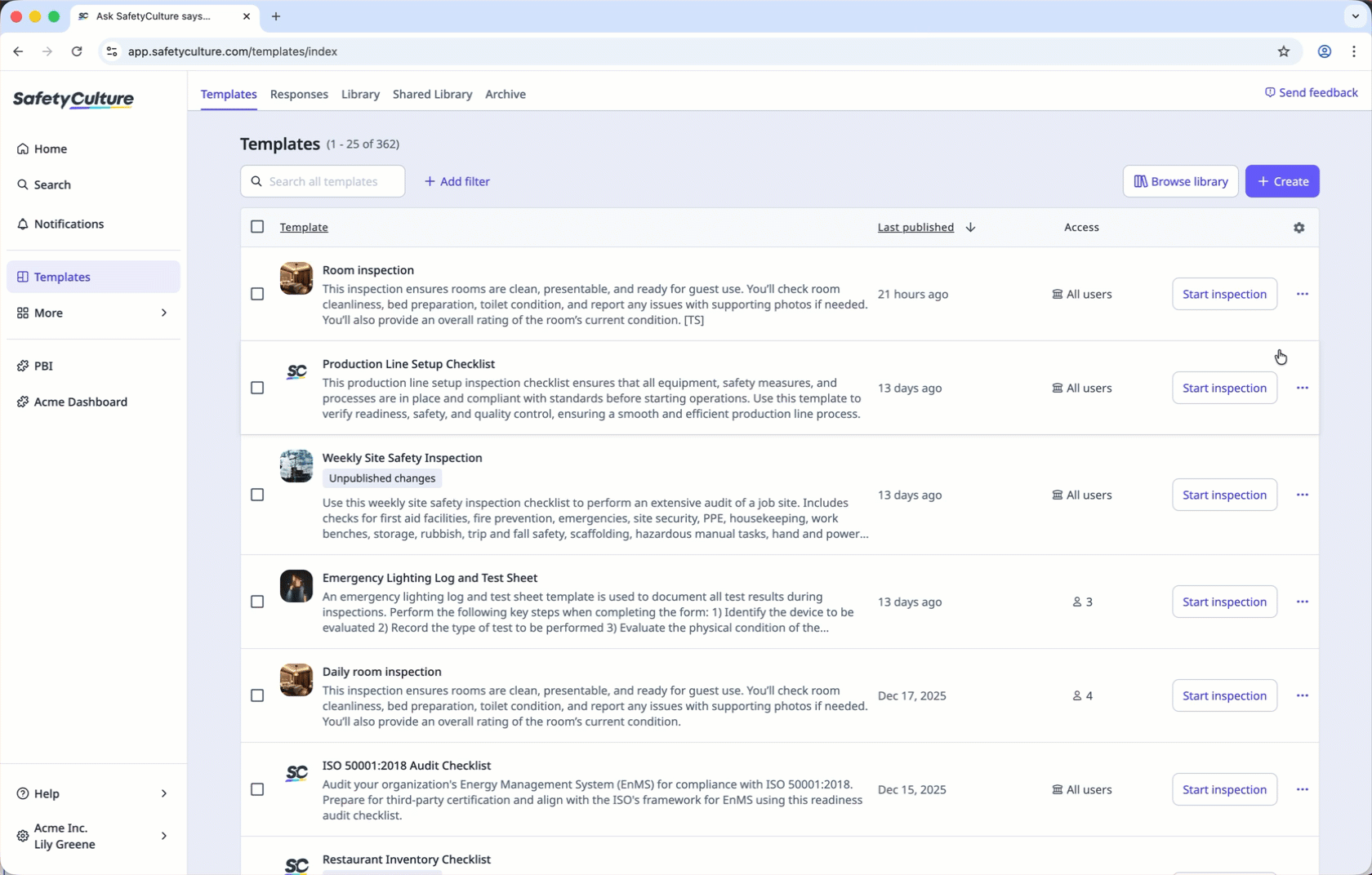Viewport: 1372px width, 875px height.
Task: Select the Room inspection checkbox
Action: pyautogui.click(x=257, y=294)
